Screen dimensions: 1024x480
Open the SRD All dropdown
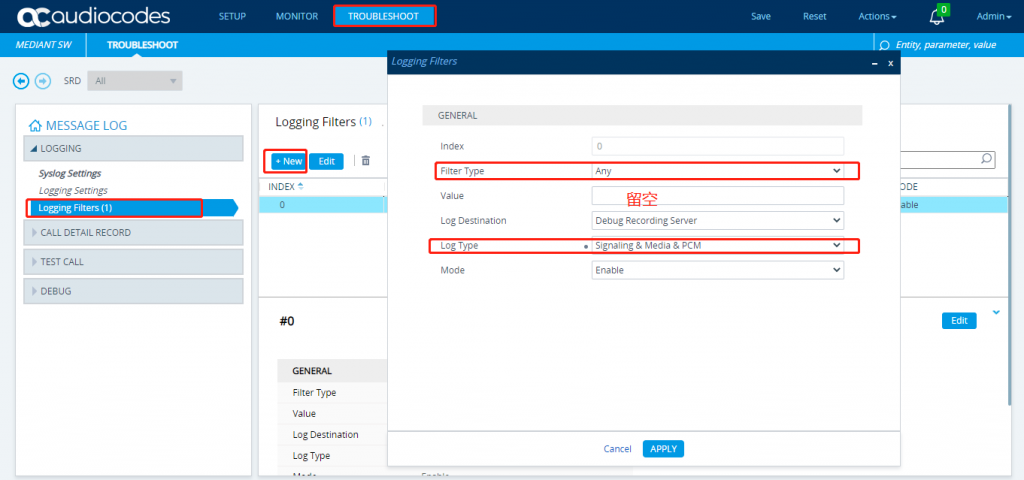pos(135,81)
